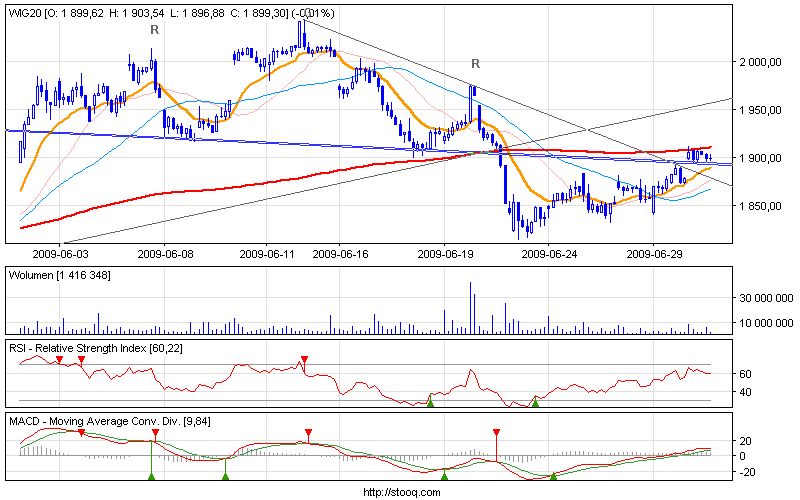Click the 2009-06-16 date label
Viewport: 800px width, 500px height.
point(340,253)
